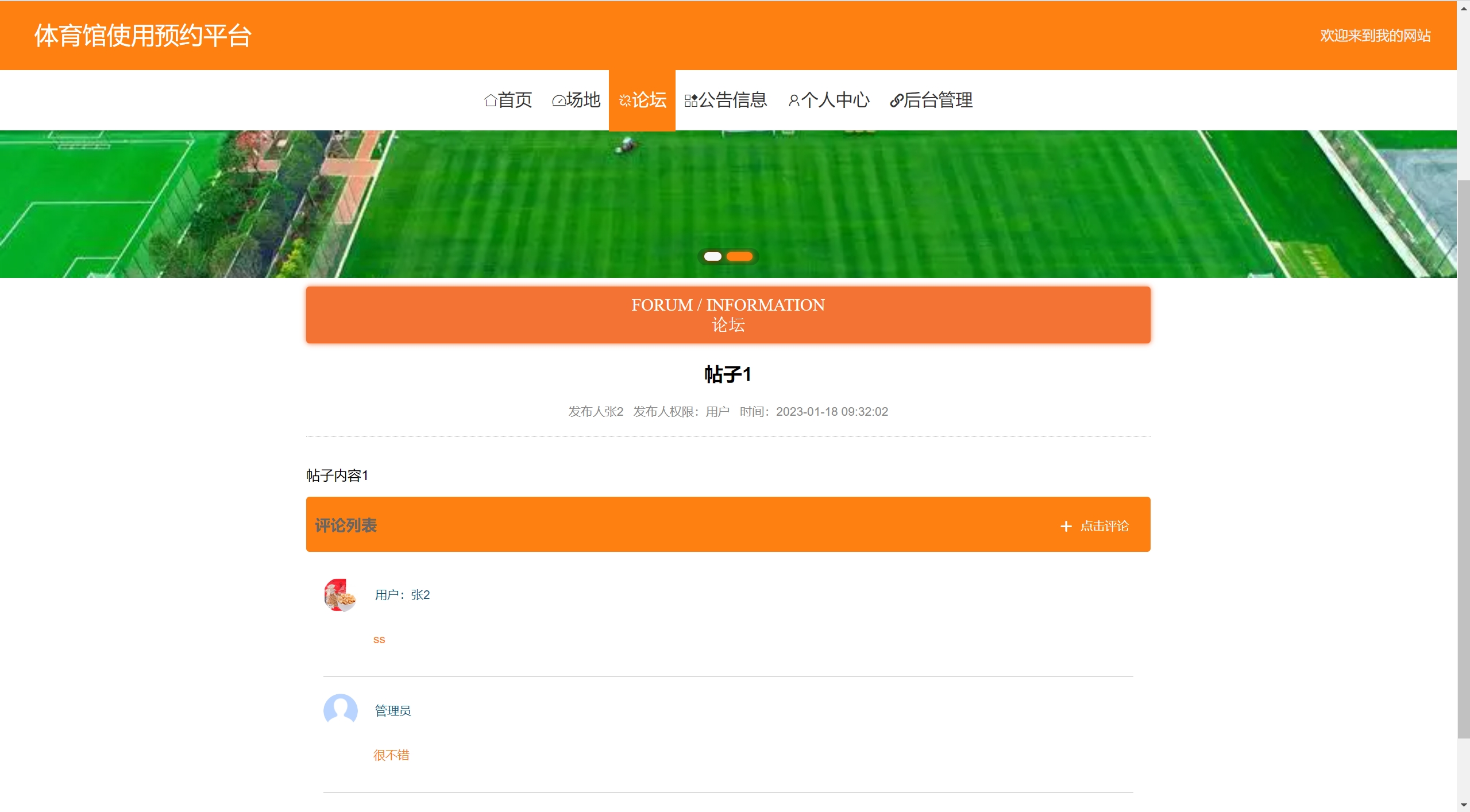Click the link icon beside 后台管理
The width and height of the screenshot is (1470, 812).
(x=896, y=101)
